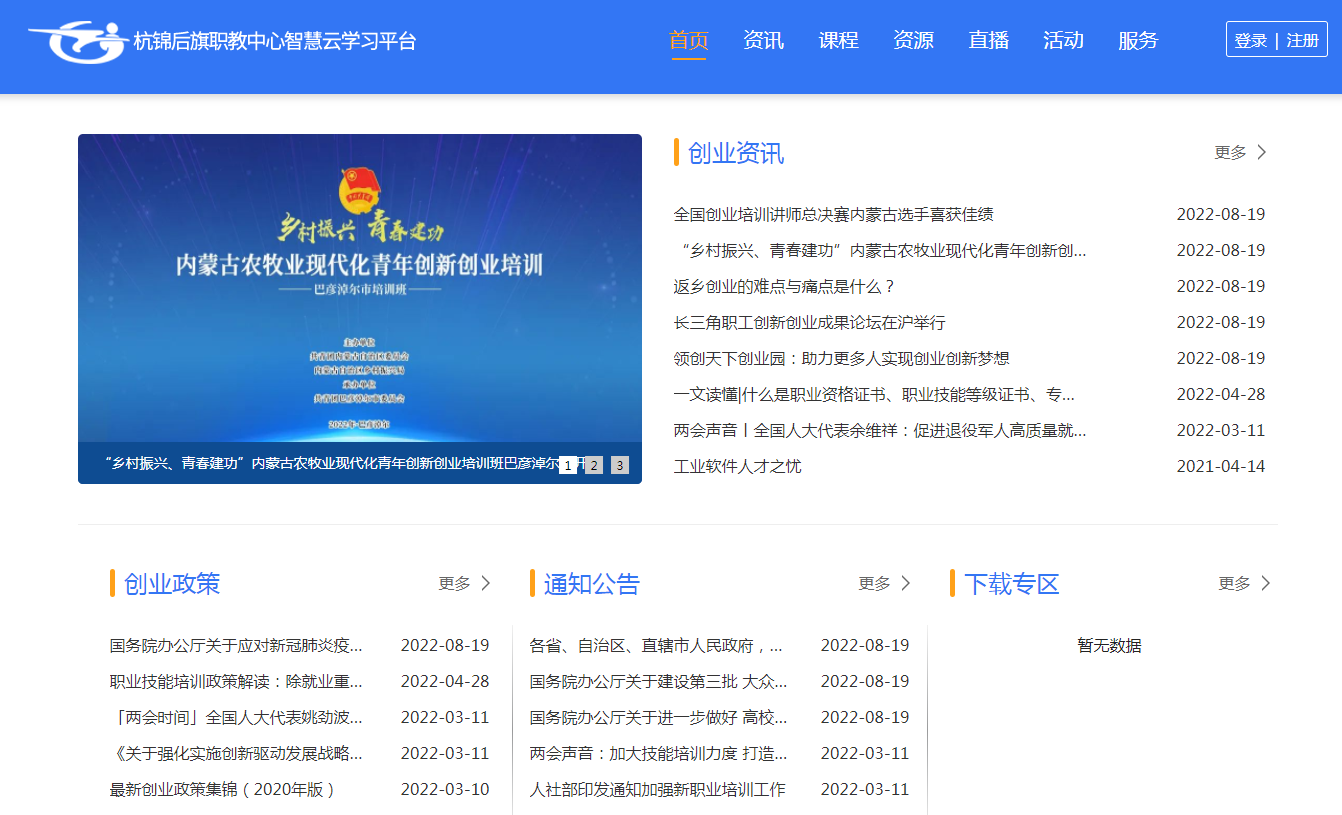
Task: Open the 资讯 navigation tab
Action: (x=763, y=41)
